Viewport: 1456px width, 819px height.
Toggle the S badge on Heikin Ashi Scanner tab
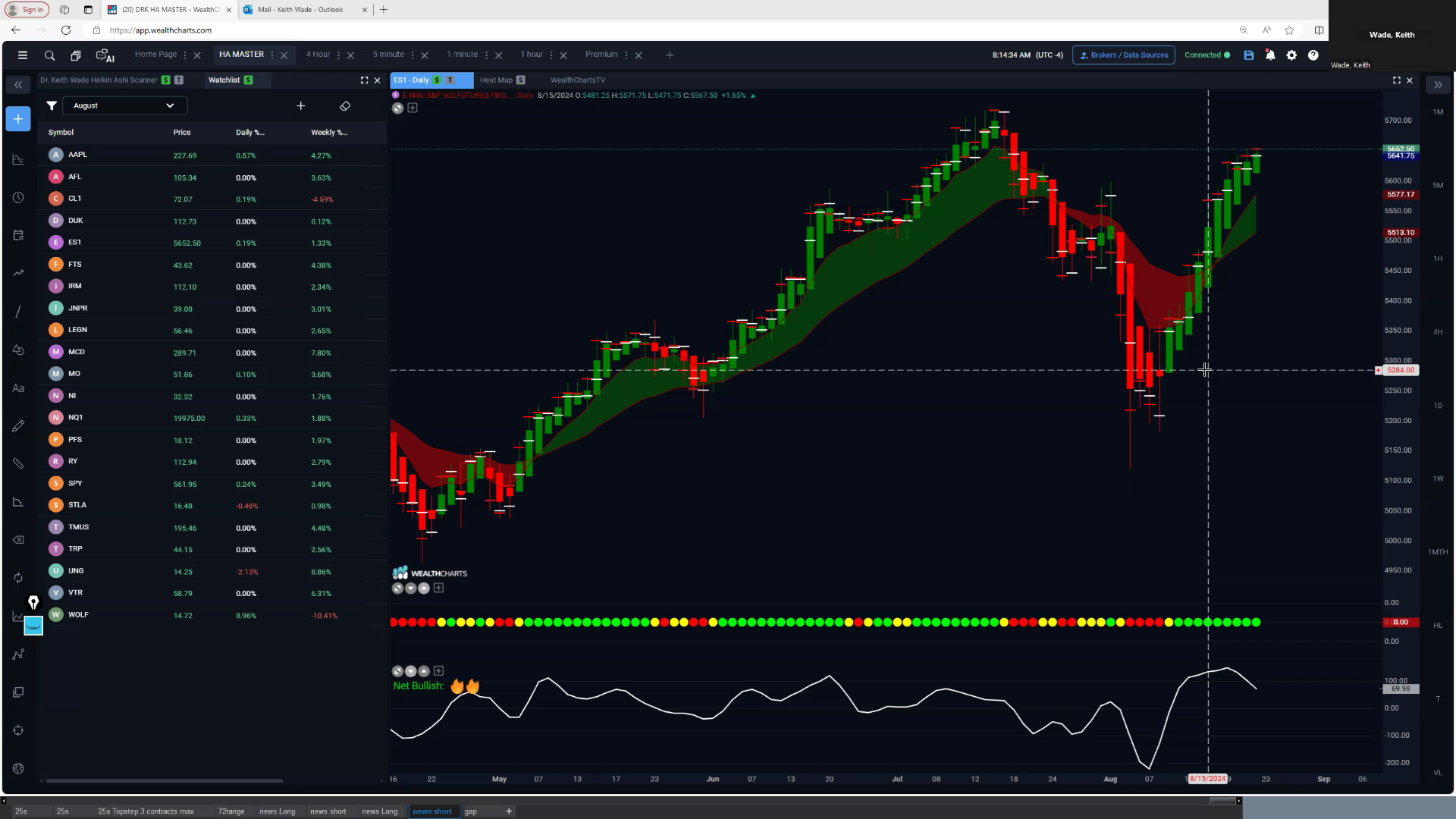click(x=165, y=80)
